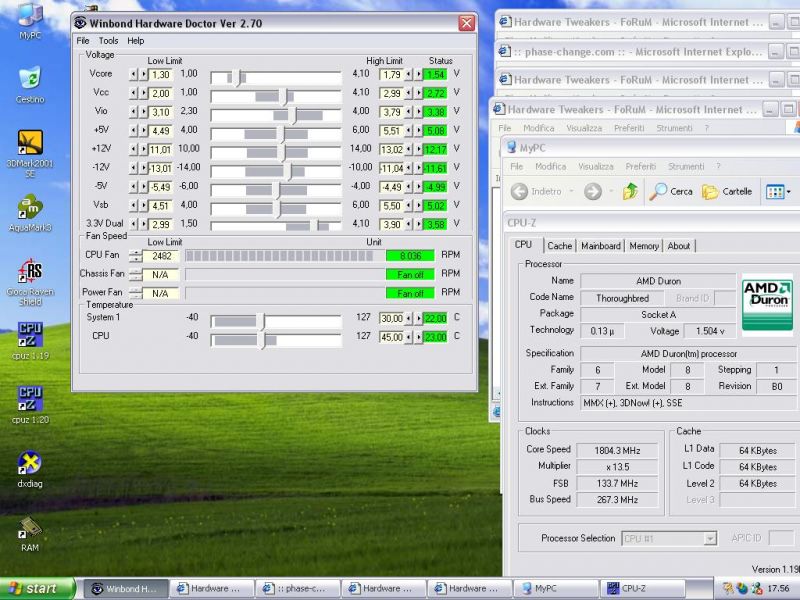Screen dimensions: 800x600
Task: Select the RAM desktop shortcut
Action: point(30,534)
